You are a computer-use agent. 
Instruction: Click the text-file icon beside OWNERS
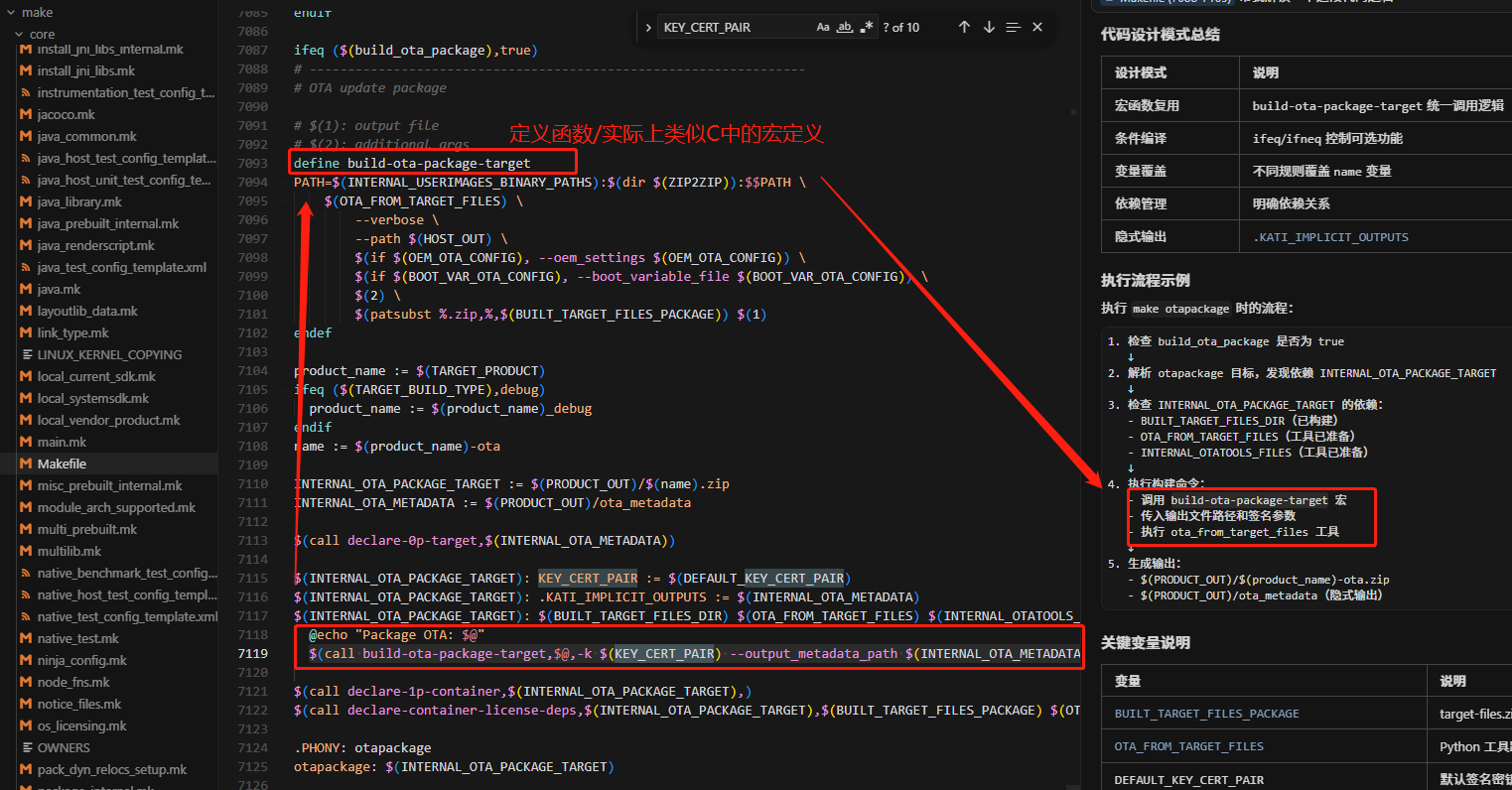point(26,747)
